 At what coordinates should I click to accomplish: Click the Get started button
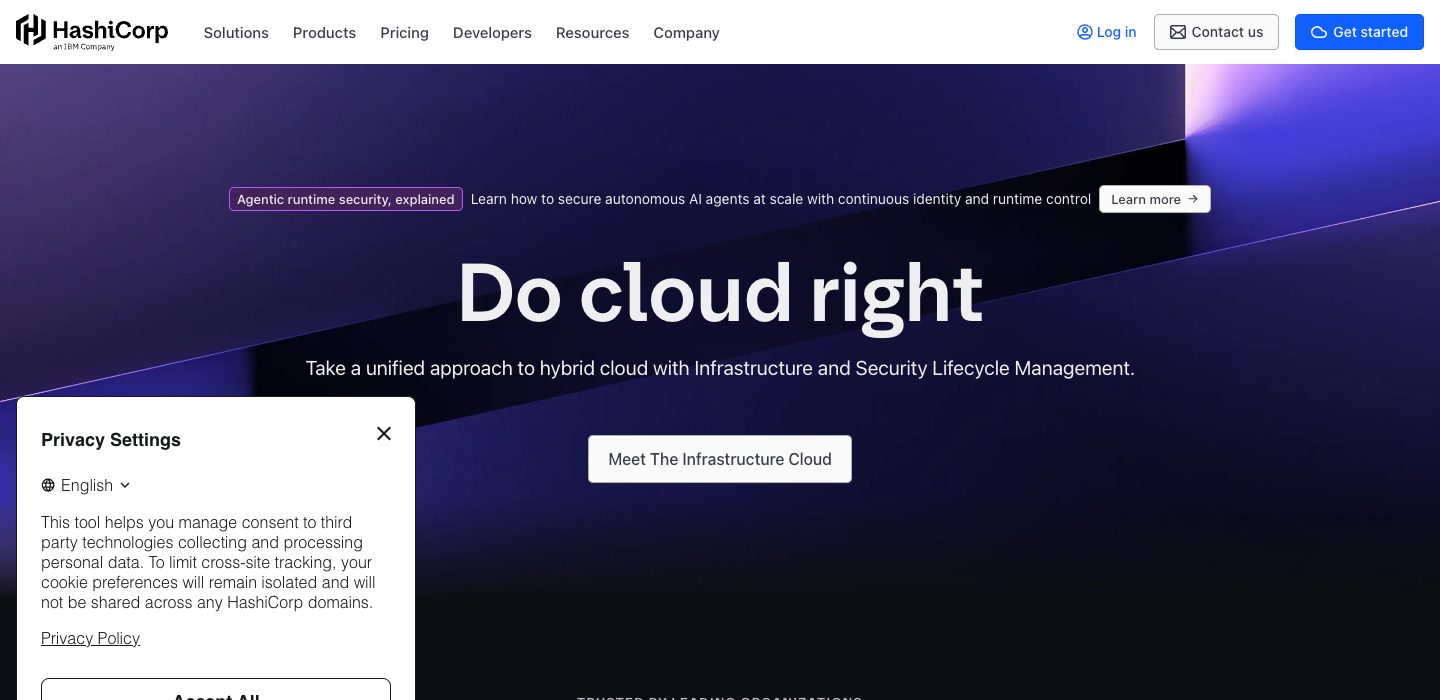(1359, 32)
